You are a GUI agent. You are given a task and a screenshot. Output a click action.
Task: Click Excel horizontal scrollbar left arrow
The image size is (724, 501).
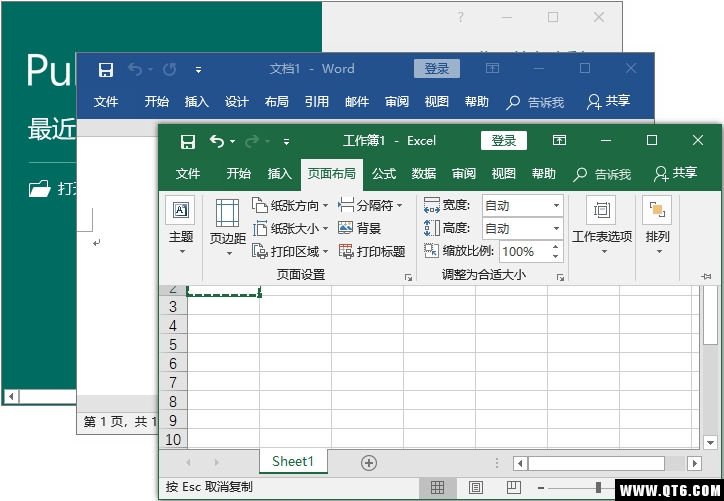click(x=520, y=463)
